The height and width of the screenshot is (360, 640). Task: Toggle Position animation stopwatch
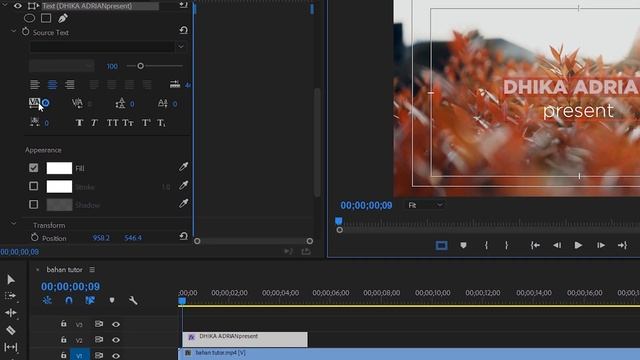[x=34, y=237]
